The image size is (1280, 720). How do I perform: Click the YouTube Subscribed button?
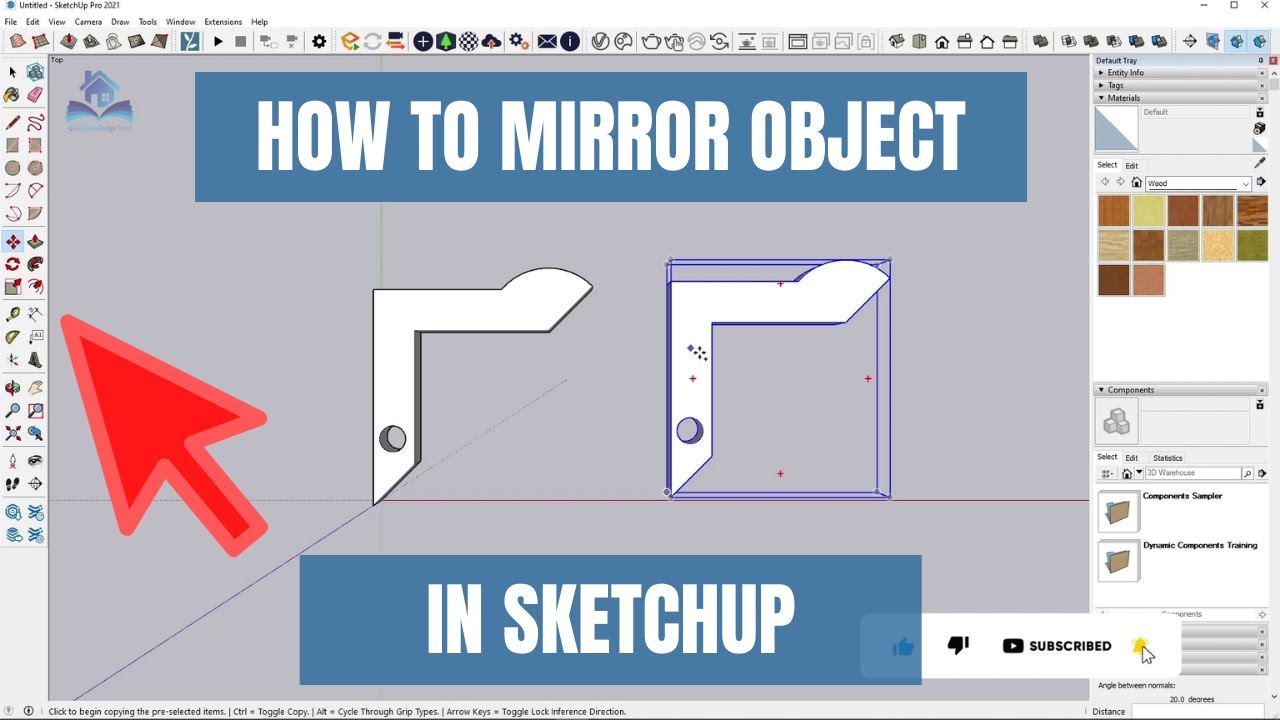(x=1057, y=646)
